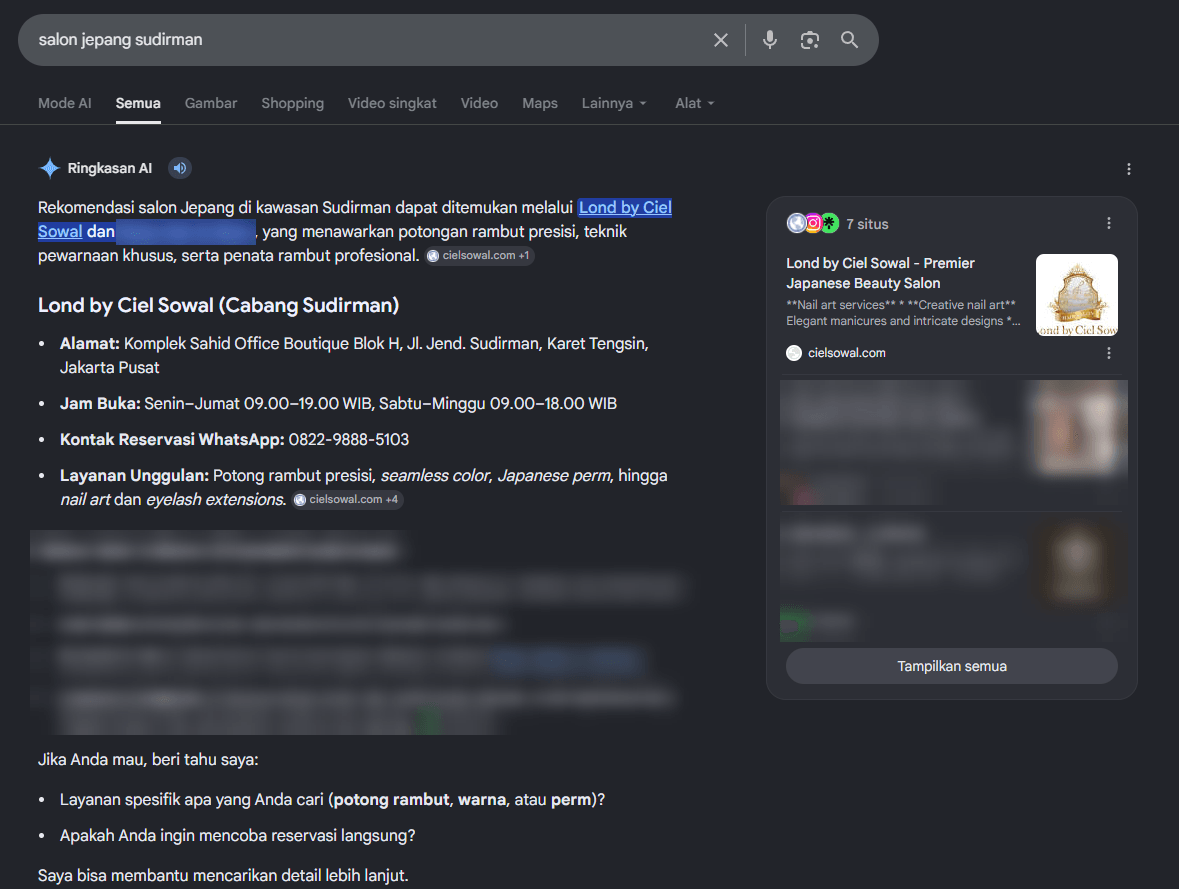Click the cielsowal.com +1 source chip

point(480,256)
